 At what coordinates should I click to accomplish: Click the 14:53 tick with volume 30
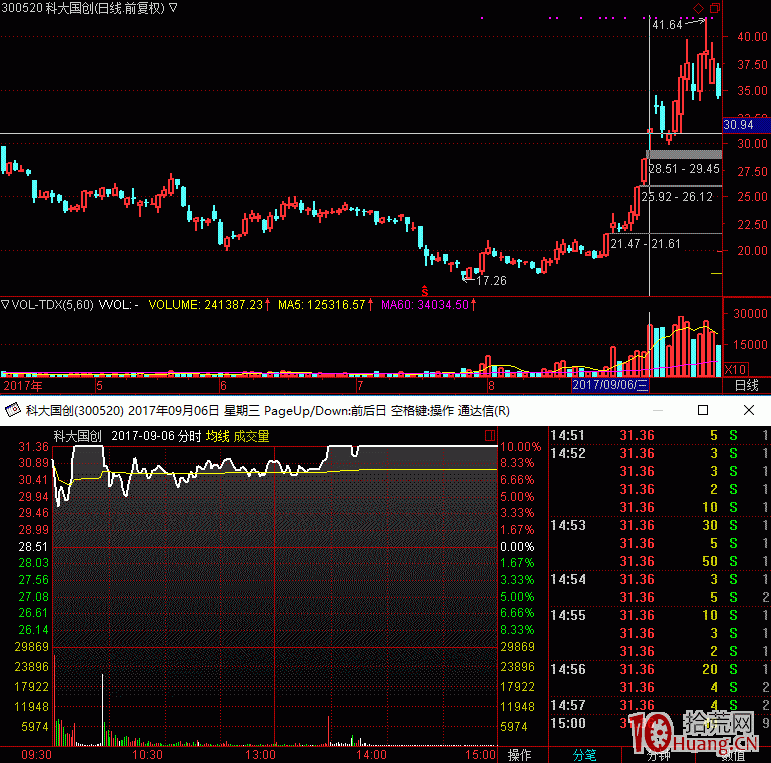click(659, 526)
